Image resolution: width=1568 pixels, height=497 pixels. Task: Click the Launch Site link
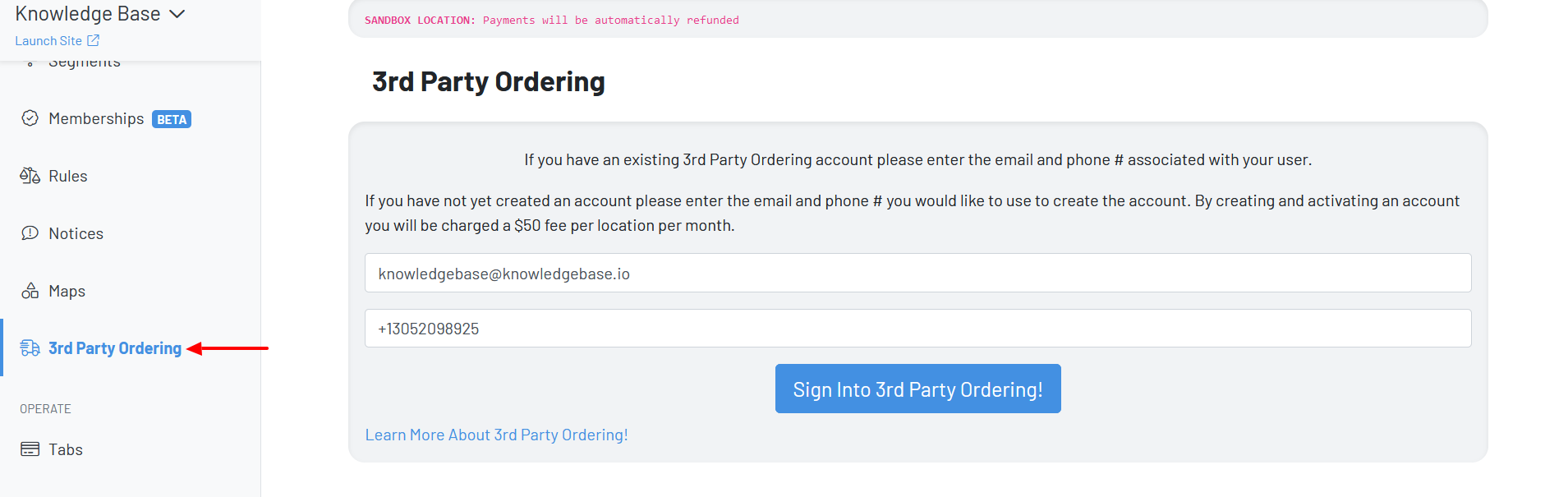pyautogui.click(x=50, y=39)
